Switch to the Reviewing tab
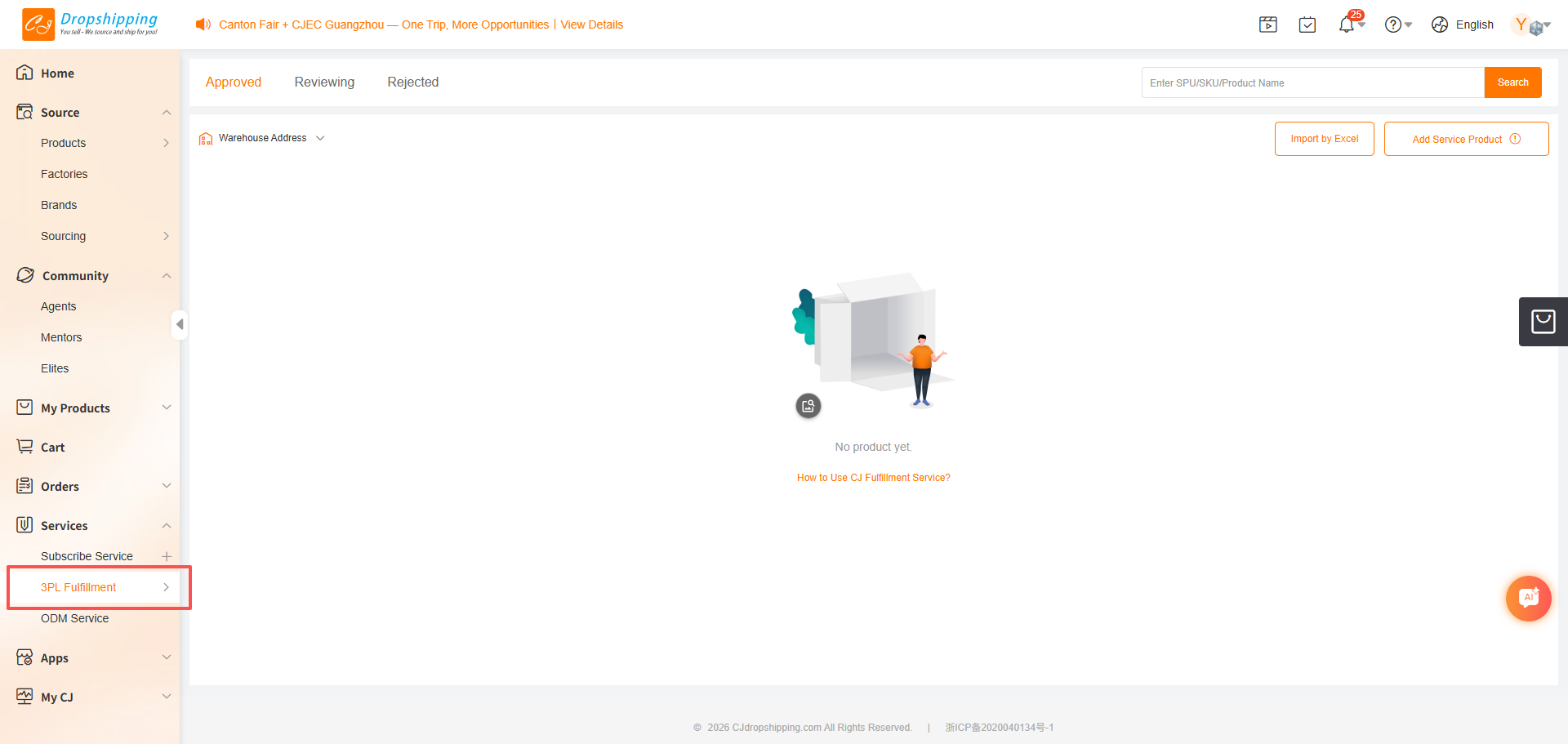Image resolution: width=1568 pixels, height=744 pixels. (x=324, y=82)
